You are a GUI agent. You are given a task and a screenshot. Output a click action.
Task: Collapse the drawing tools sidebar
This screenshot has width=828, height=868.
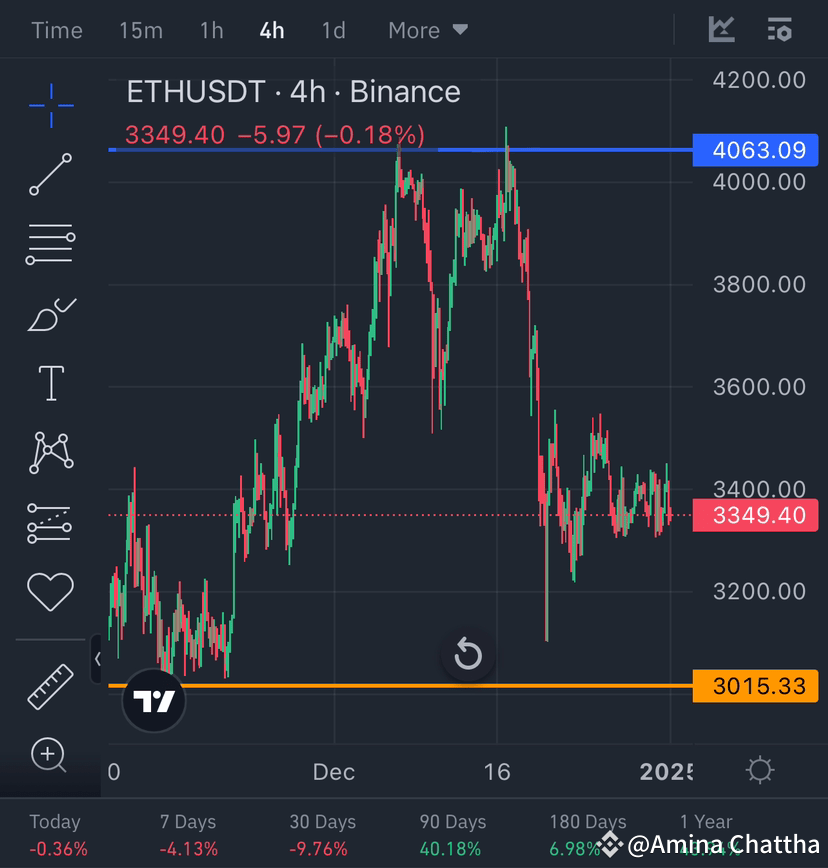(98, 659)
